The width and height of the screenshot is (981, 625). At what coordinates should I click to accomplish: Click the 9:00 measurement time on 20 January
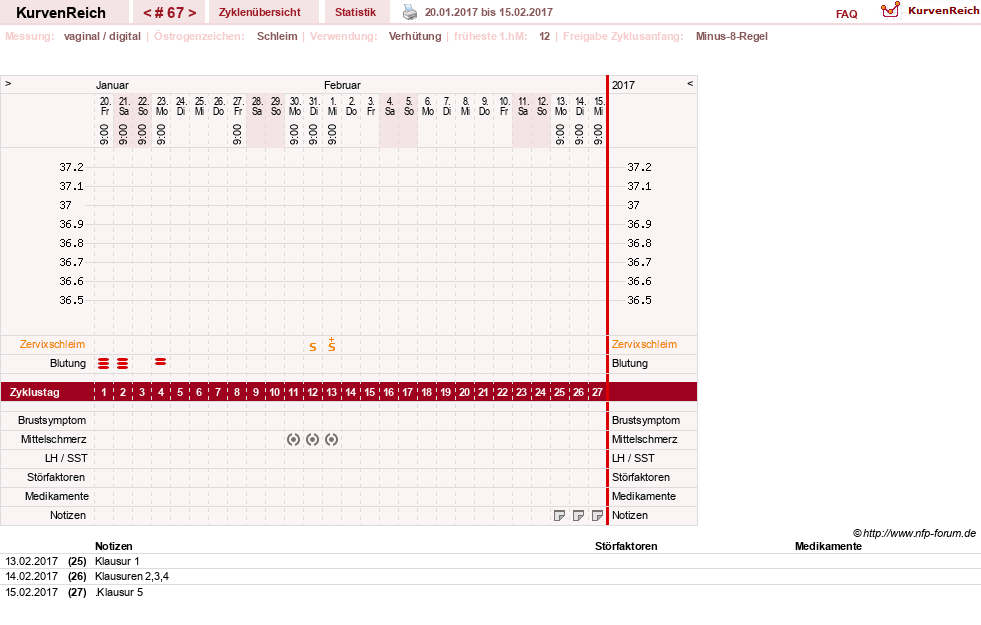(104, 134)
